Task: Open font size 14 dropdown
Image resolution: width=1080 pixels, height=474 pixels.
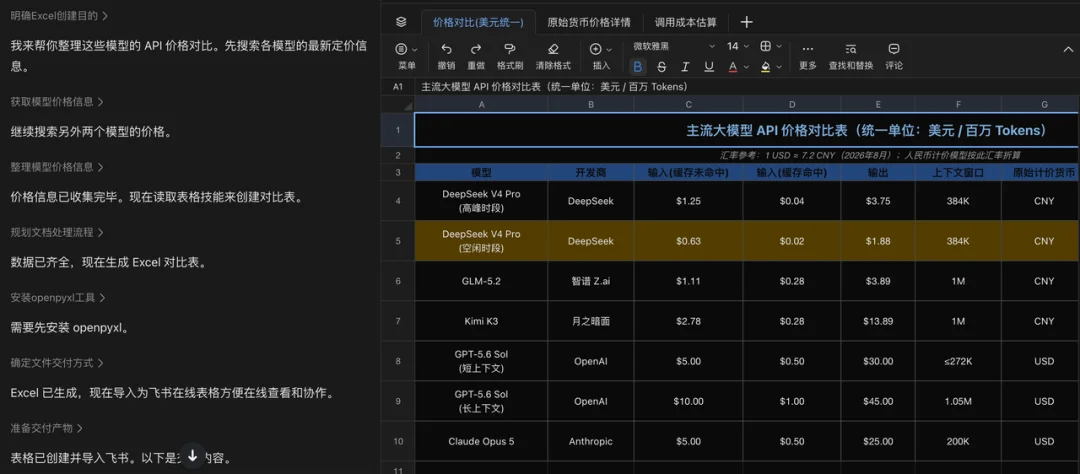Action: (x=738, y=46)
